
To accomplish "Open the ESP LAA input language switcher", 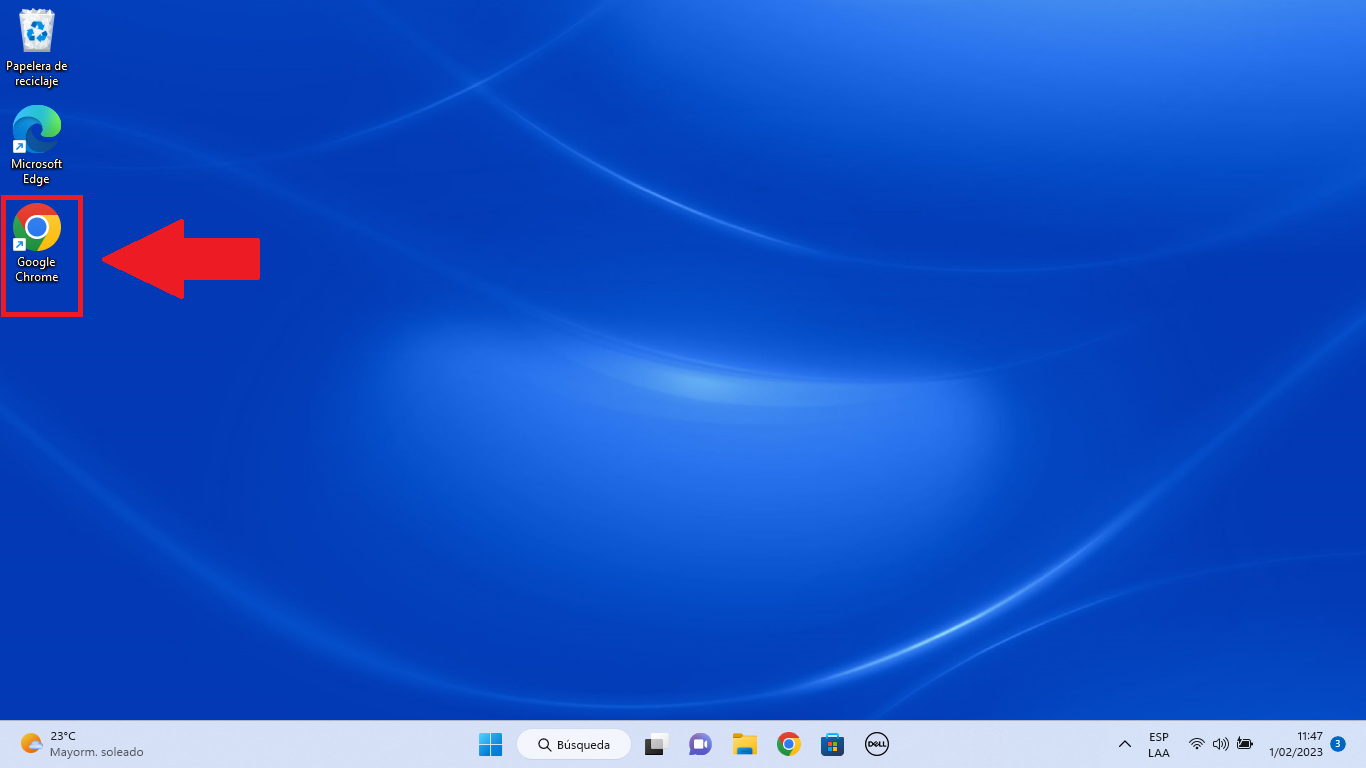I will tap(1159, 744).
